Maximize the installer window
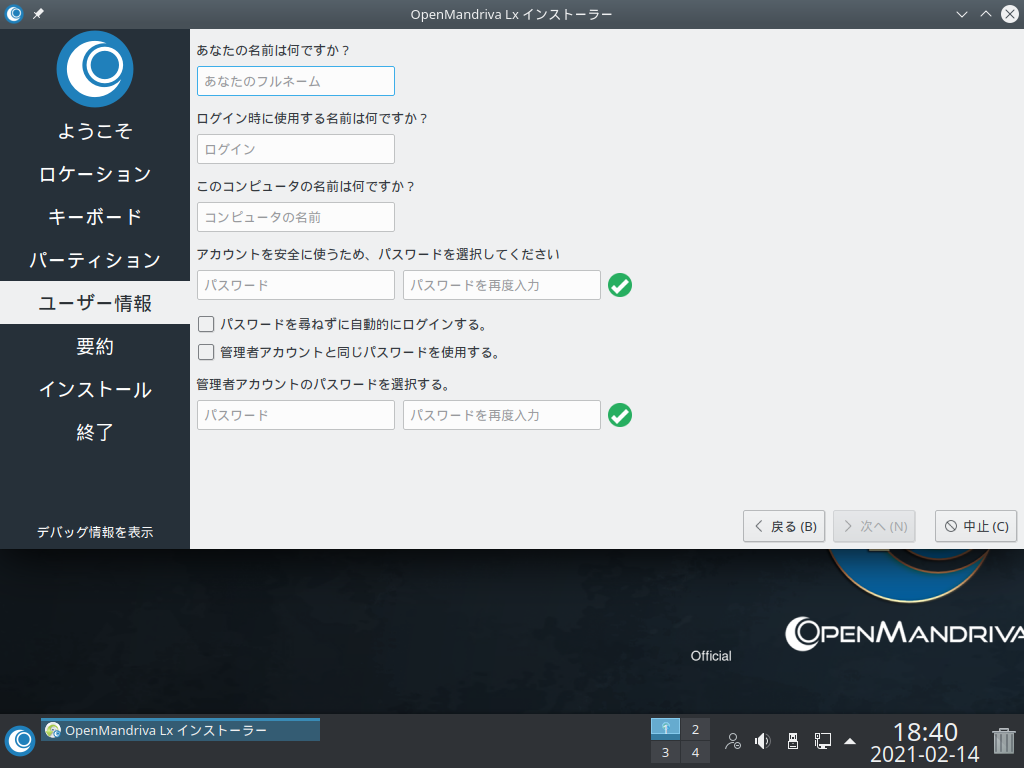1024x768 pixels. click(985, 14)
